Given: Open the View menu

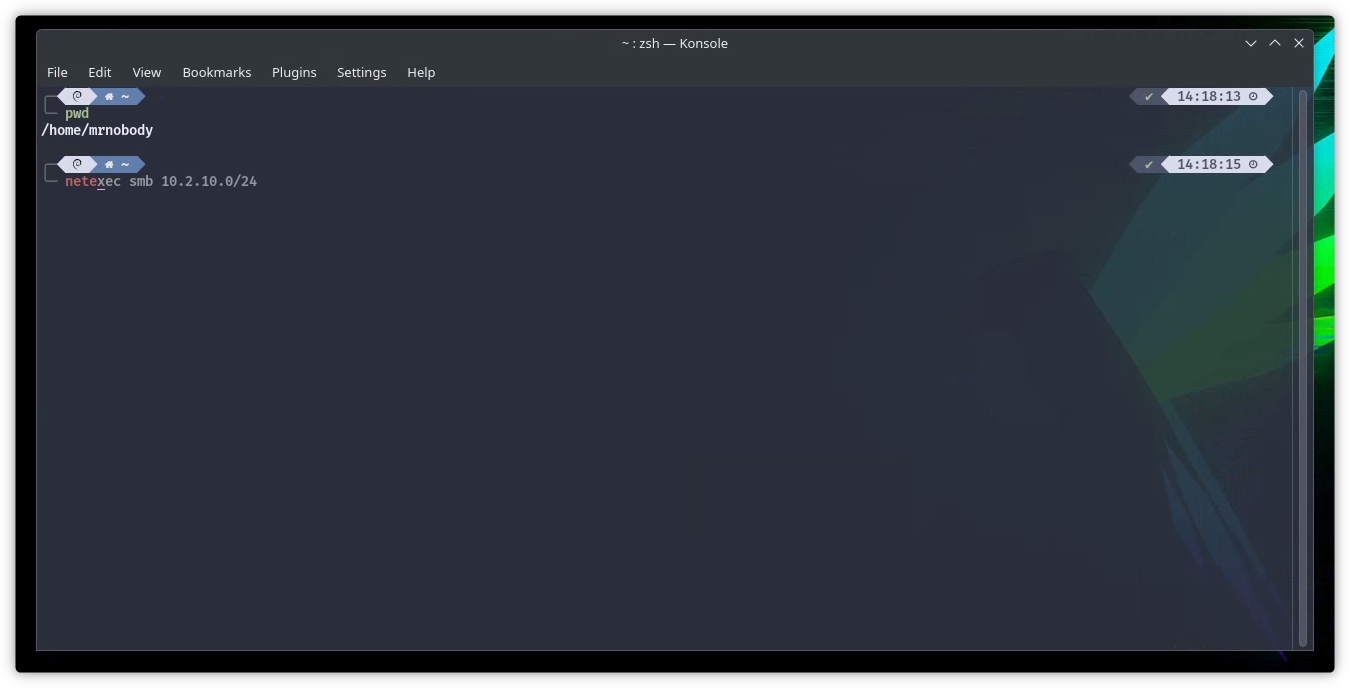Looking at the screenshot, I should pyautogui.click(x=147, y=72).
